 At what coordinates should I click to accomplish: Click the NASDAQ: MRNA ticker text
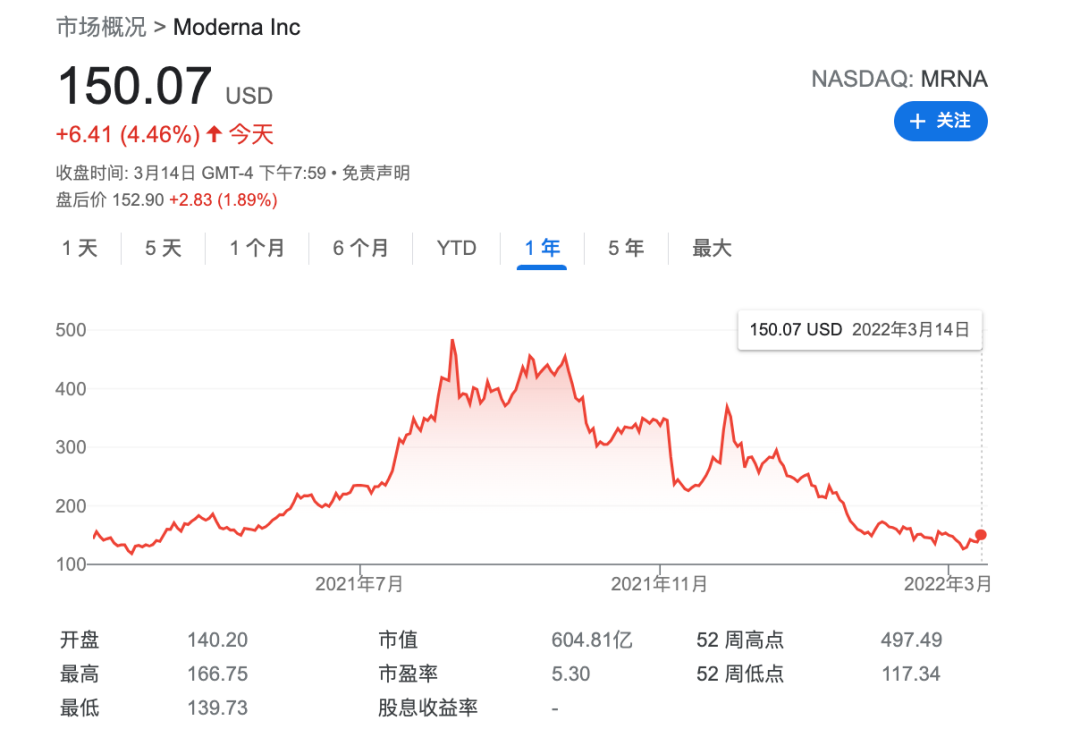click(x=900, y=79)
